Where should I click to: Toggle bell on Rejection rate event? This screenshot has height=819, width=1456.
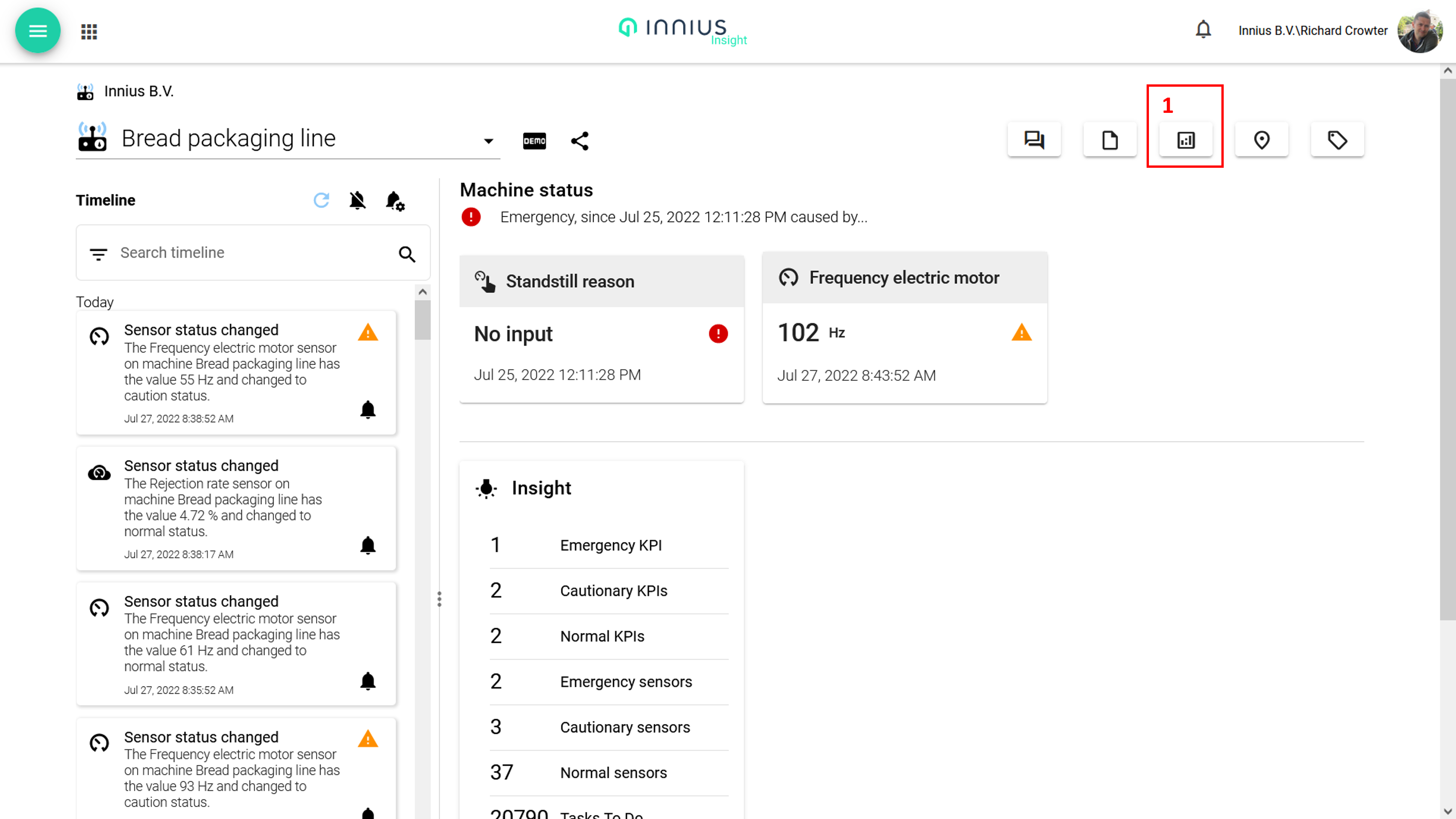pos(367,545)
